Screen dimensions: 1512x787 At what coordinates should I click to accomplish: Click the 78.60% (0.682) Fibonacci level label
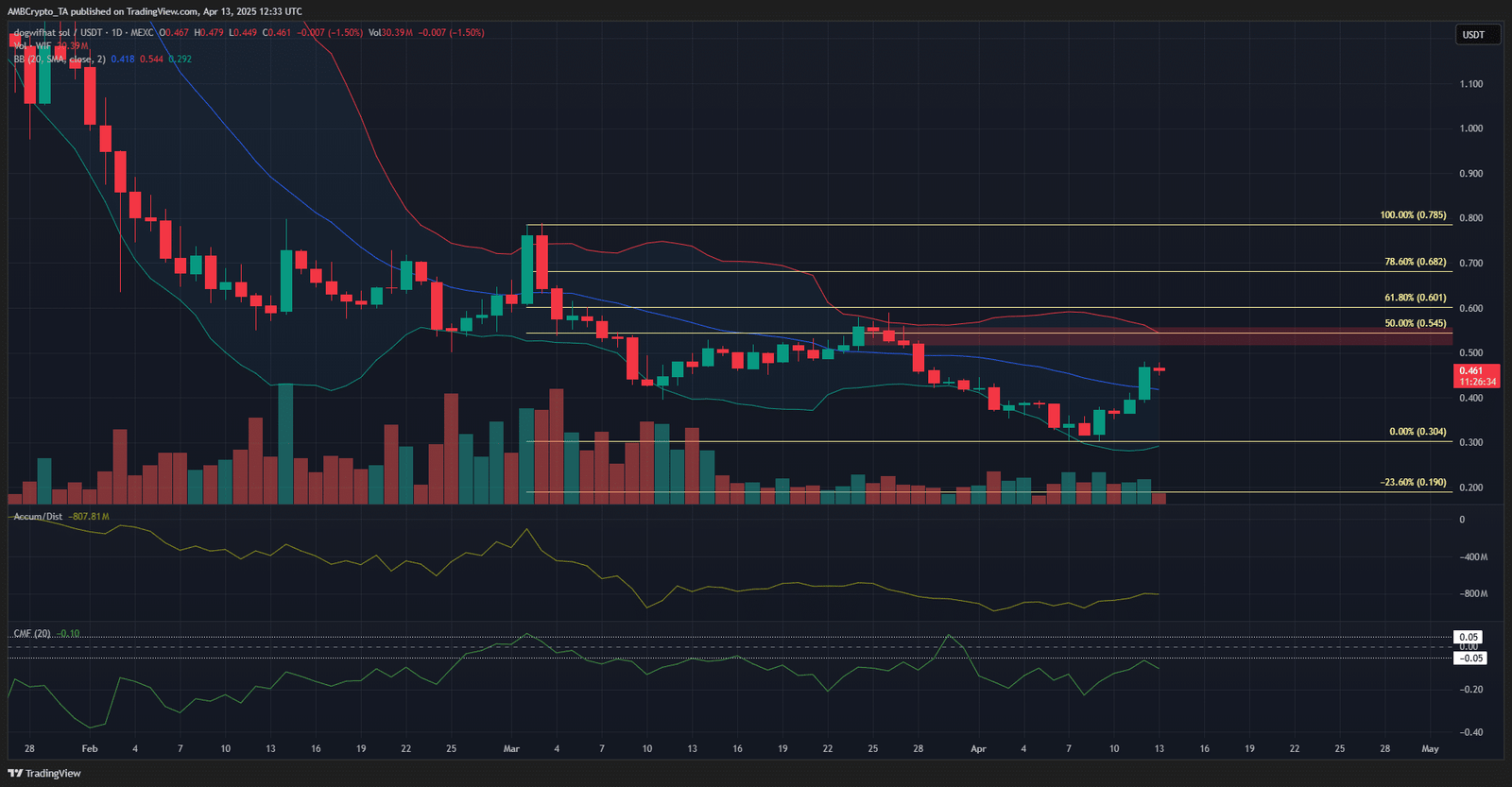[1415, 262]
